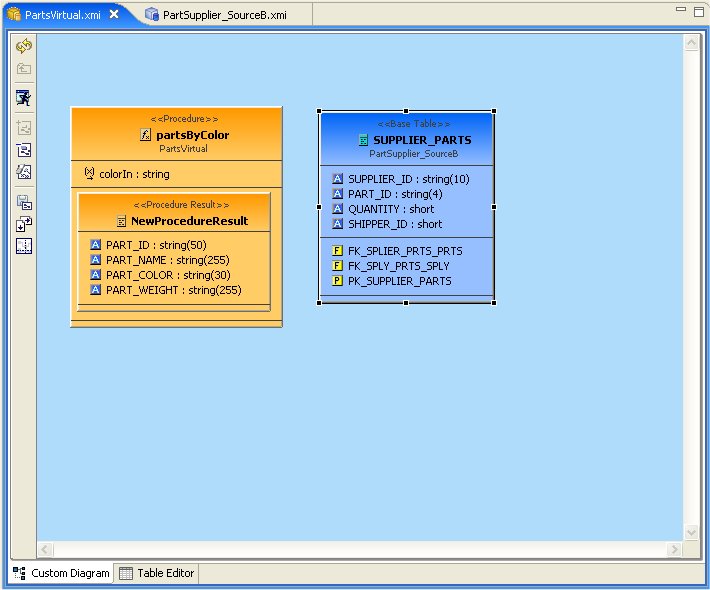This screenshot has height=590, width=710.
Task: Click top-right selection handle of SUPPLIER_PARTS
Action: click(x=494, y=111)
